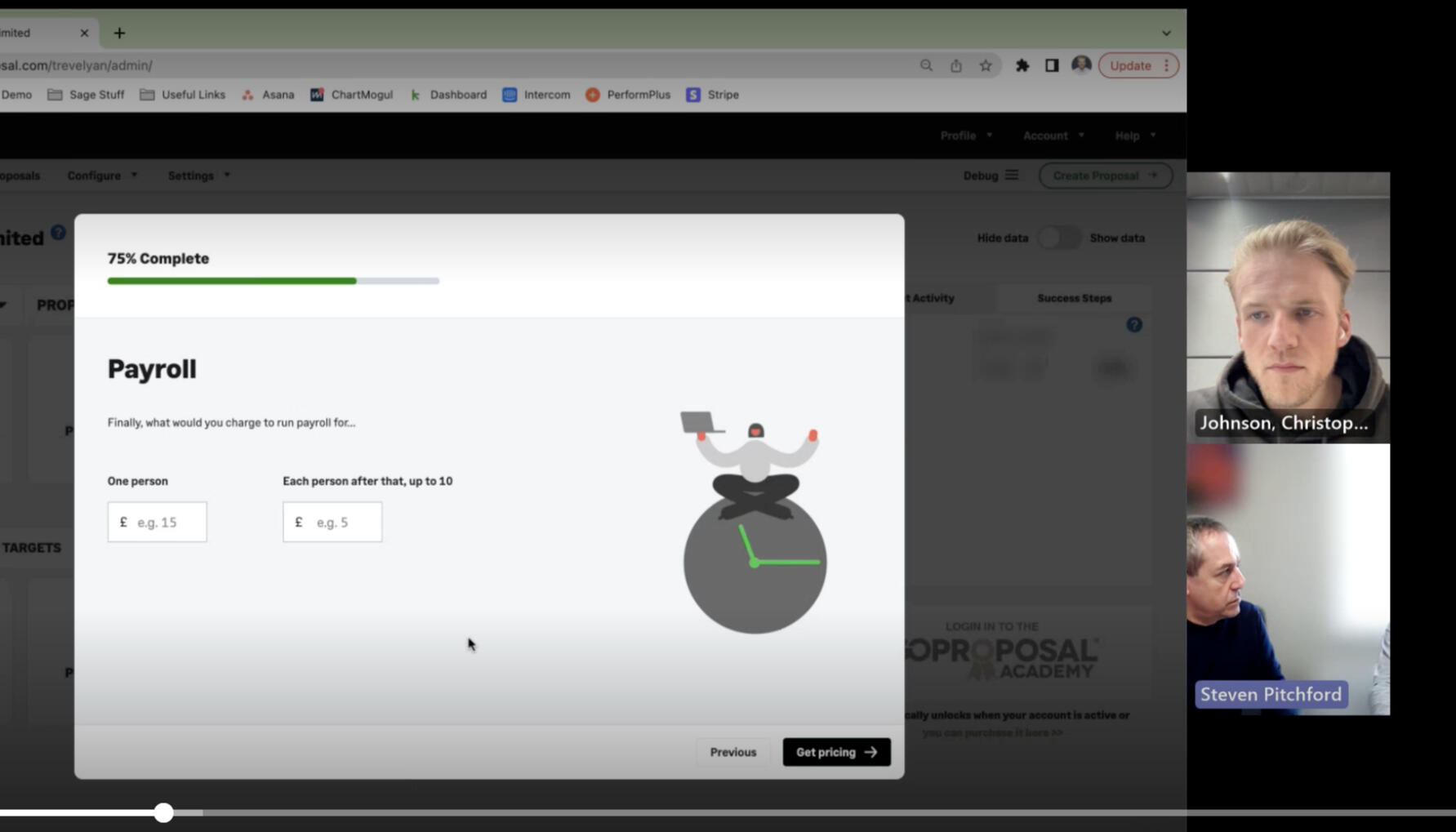Screen dimensions: 1456x832
Task: Click blue help icon near Success Steps
Action: pyautogui.click(x=1134, y=325)
